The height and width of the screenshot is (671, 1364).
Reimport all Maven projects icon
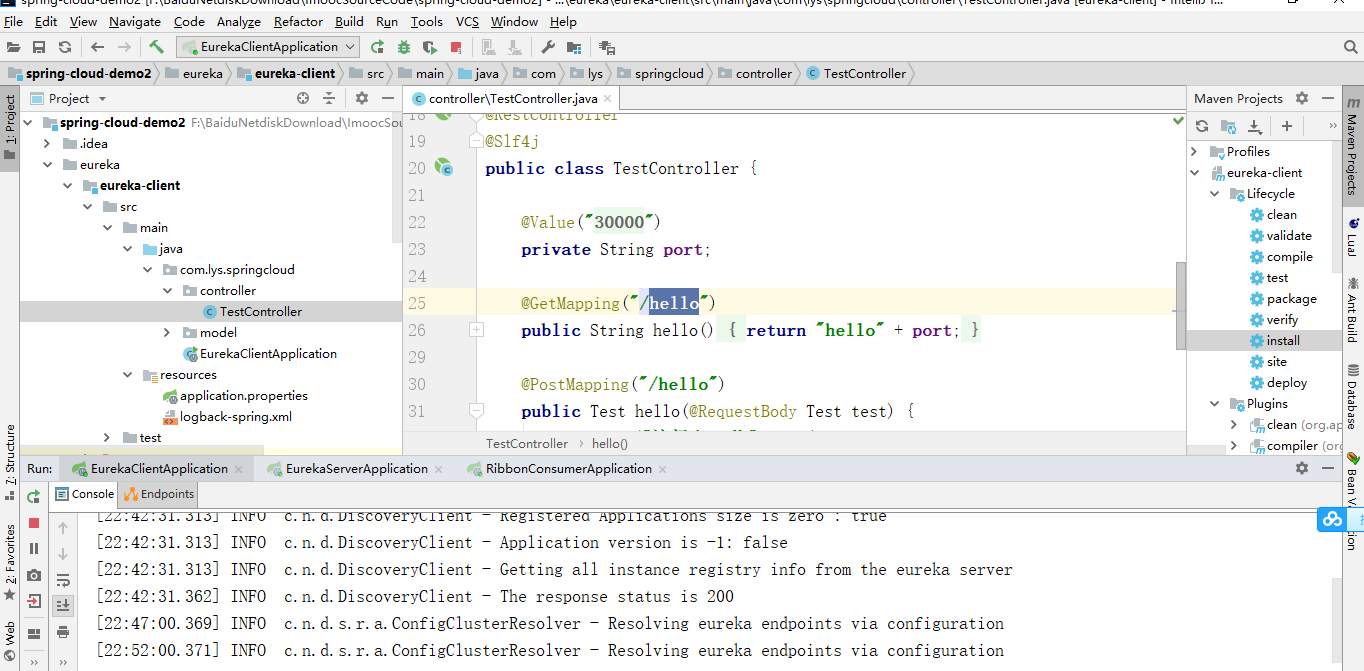click(x=1202, y=126)
